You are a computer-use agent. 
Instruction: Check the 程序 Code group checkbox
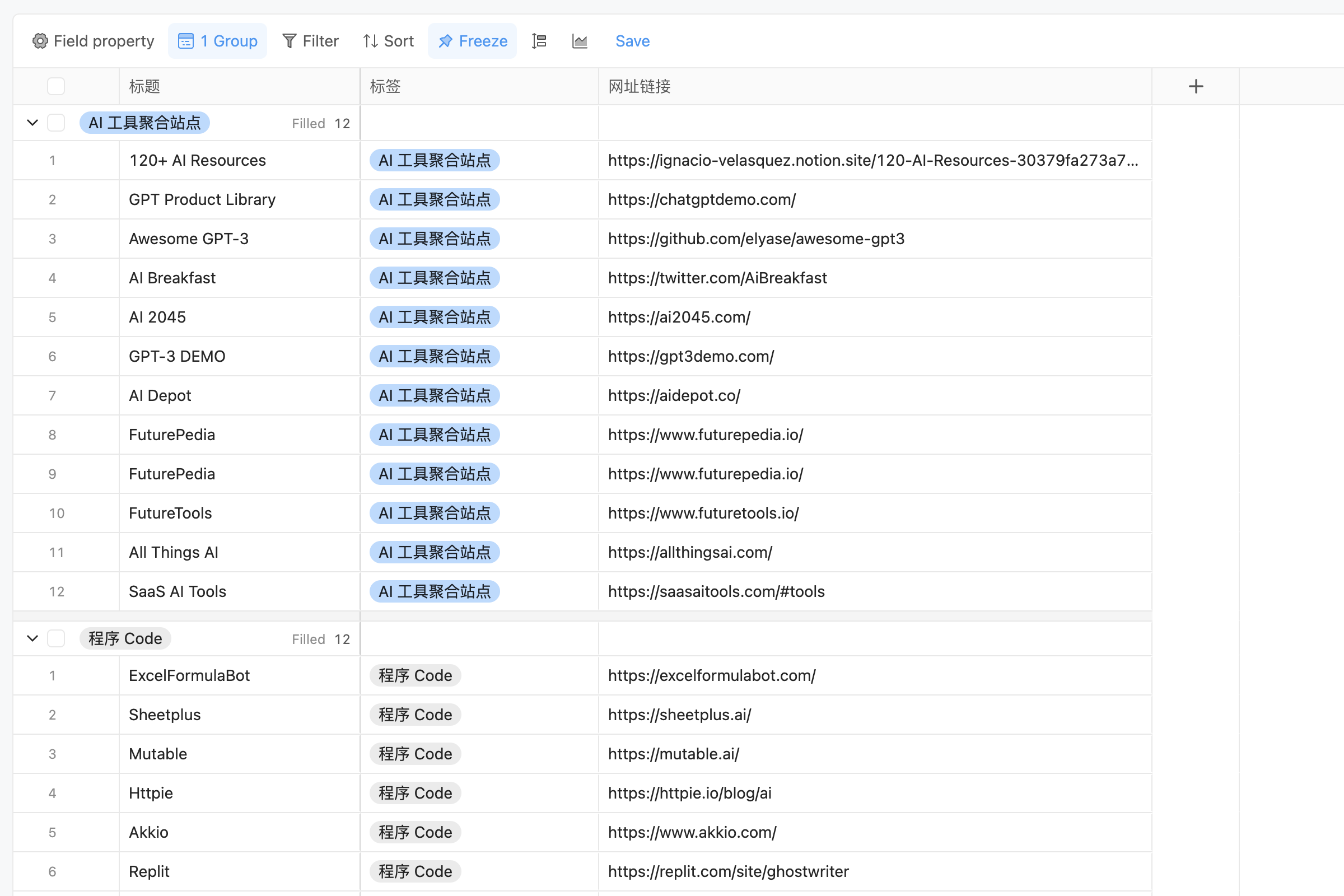pos(56,638)
